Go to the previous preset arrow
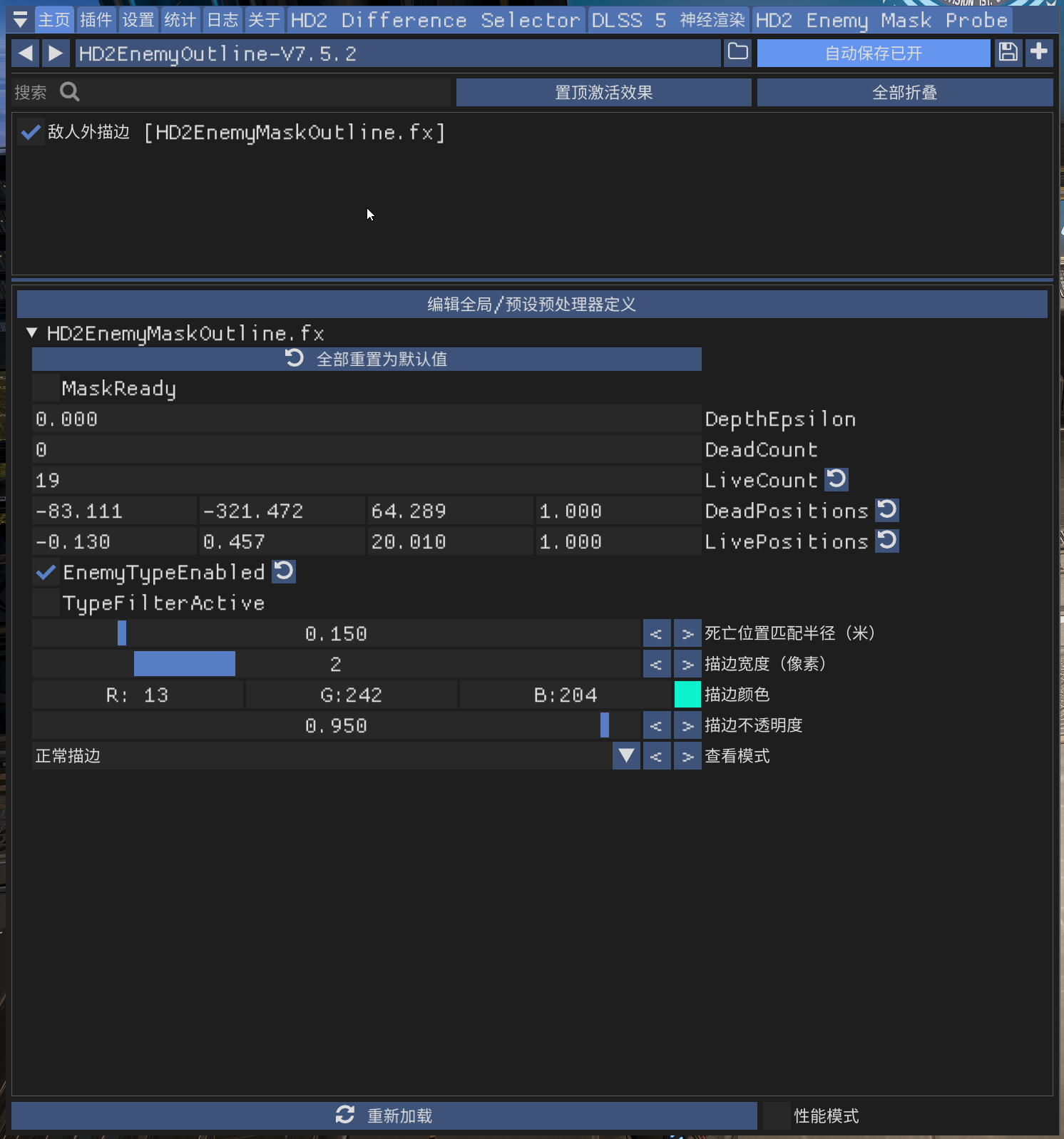The height and width of the screenshot is (1139, 1064). (25, 53)
